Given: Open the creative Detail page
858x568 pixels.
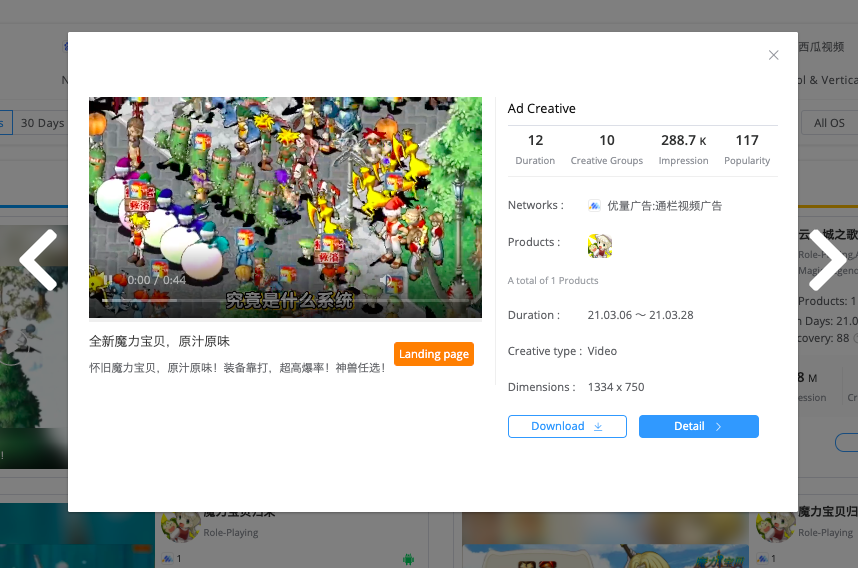Looking at the screenshot, I should click(x=699, y=426).
